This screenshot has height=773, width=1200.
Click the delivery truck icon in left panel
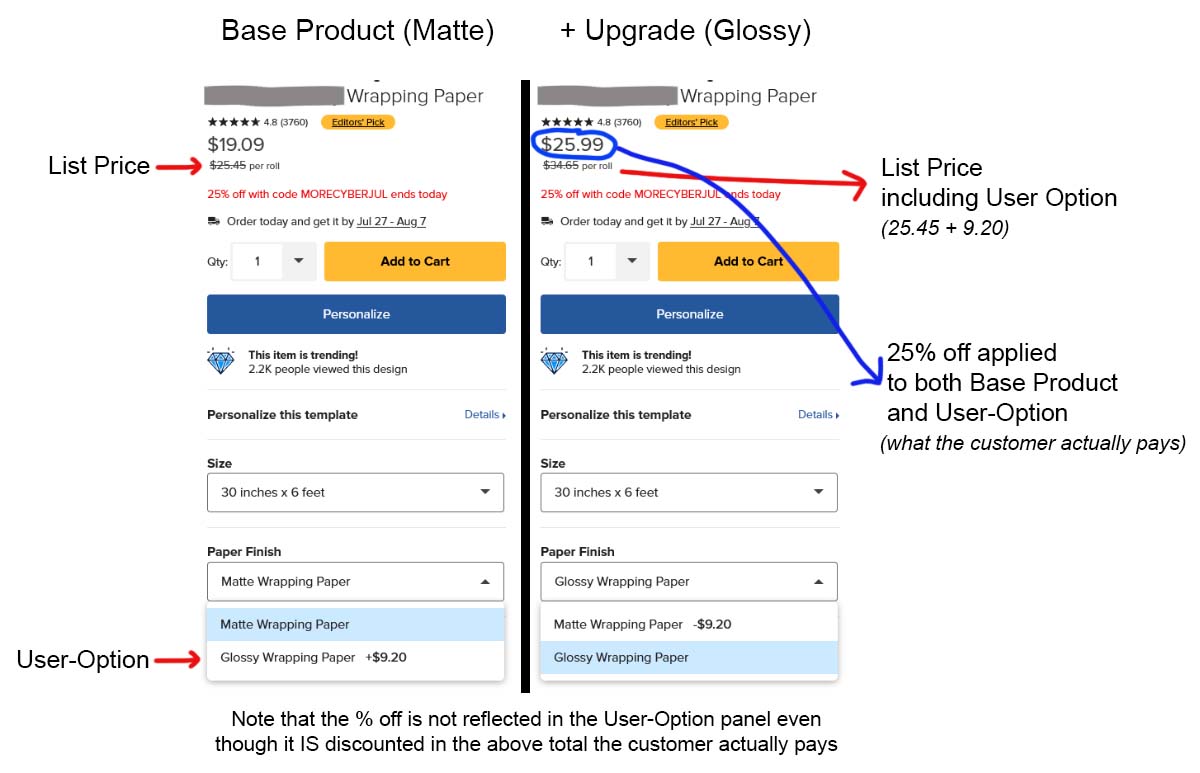[x=213, y=221]
